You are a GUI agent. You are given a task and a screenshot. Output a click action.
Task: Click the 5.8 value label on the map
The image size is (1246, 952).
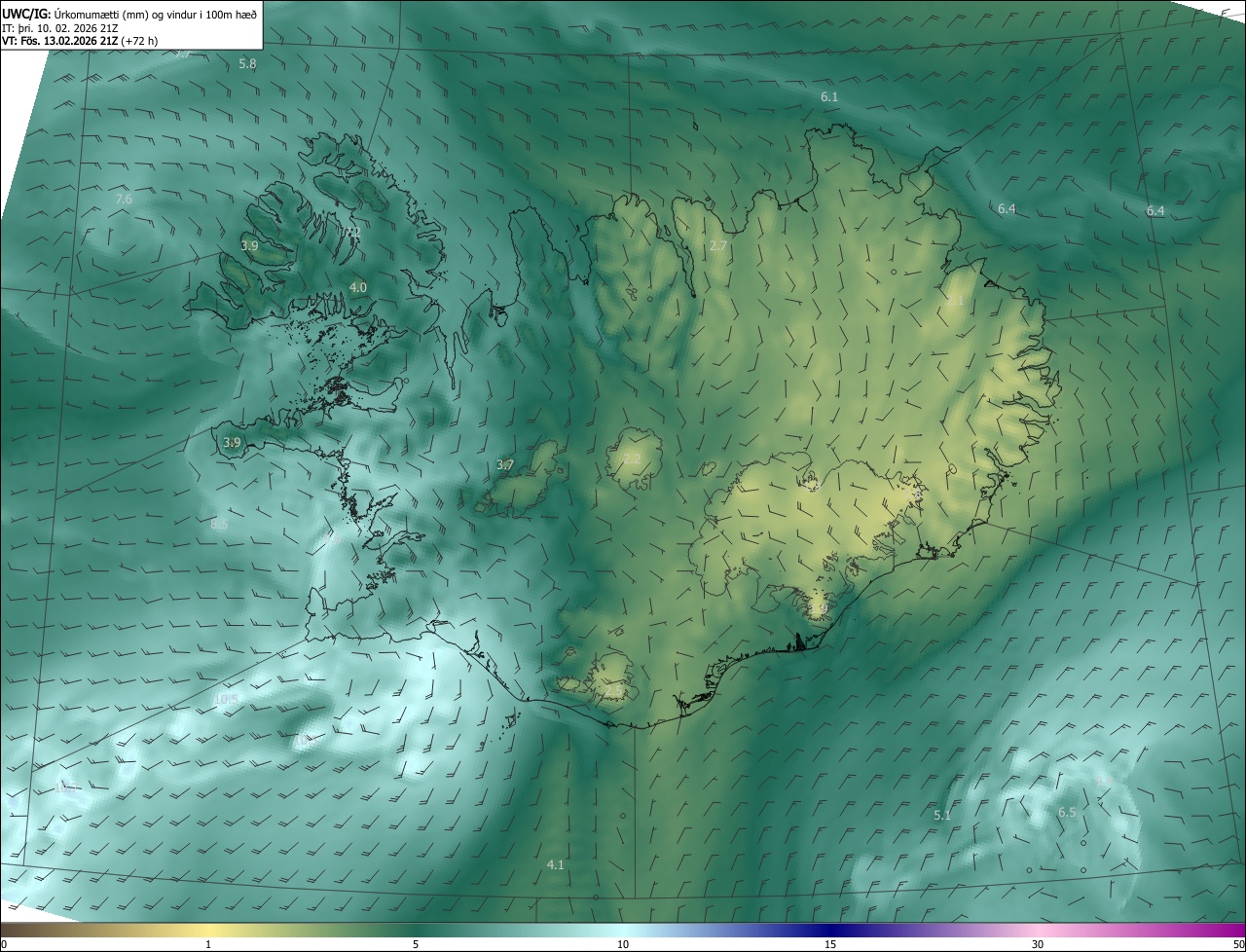coord(247,63)
